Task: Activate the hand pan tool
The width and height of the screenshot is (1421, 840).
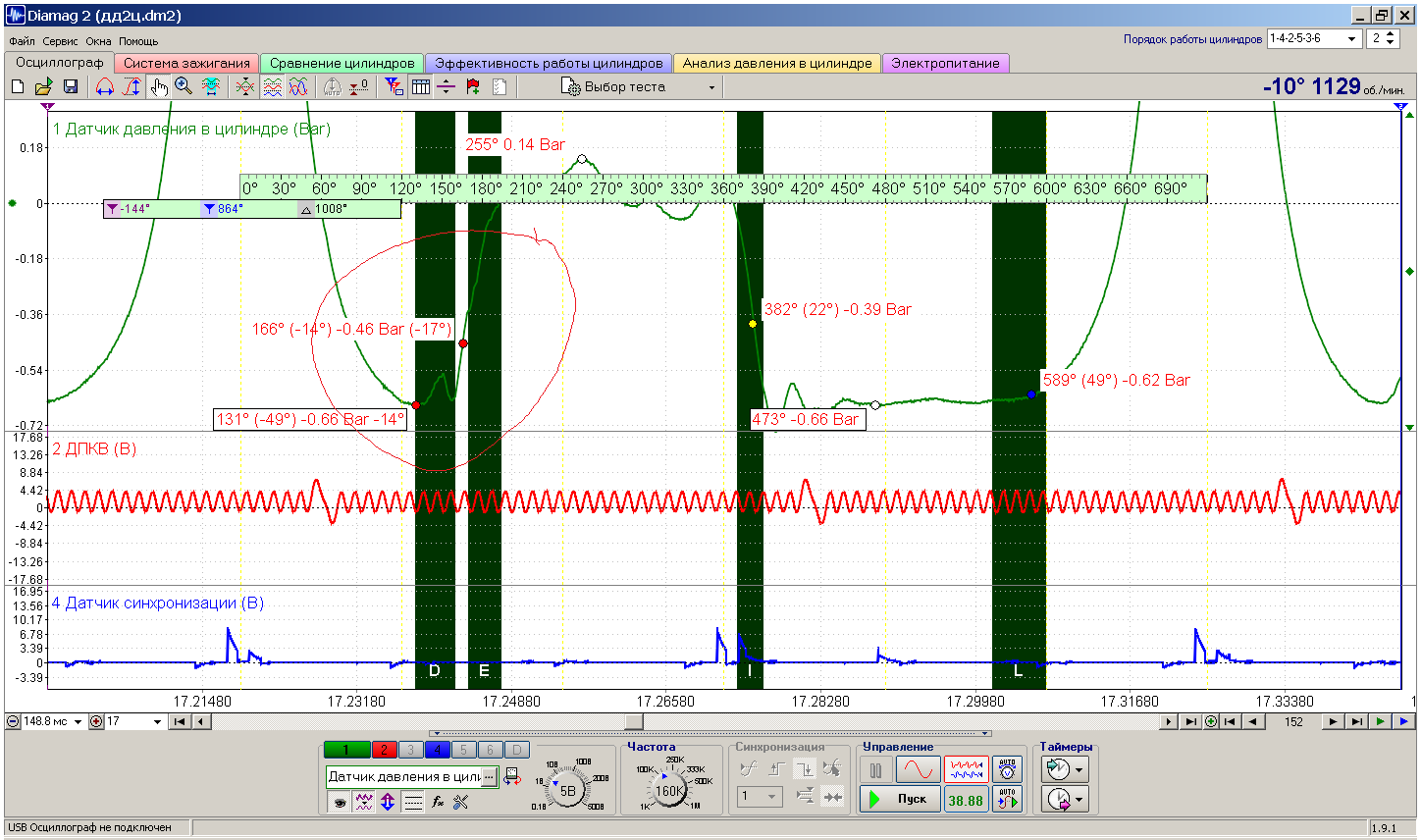Action: tap(158, 87)
